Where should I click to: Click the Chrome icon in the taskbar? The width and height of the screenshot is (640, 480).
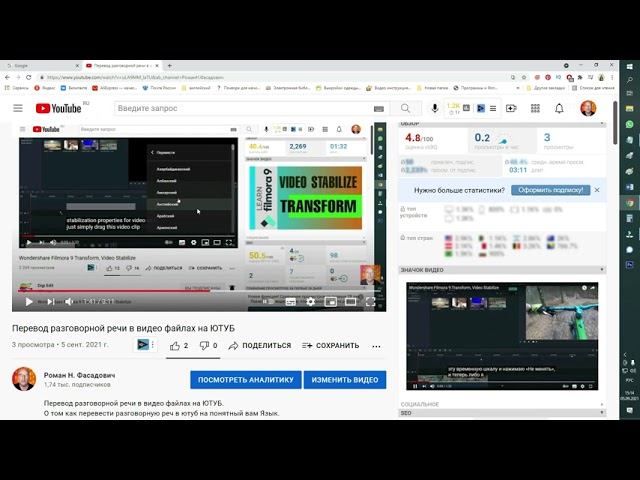point(630,202)
